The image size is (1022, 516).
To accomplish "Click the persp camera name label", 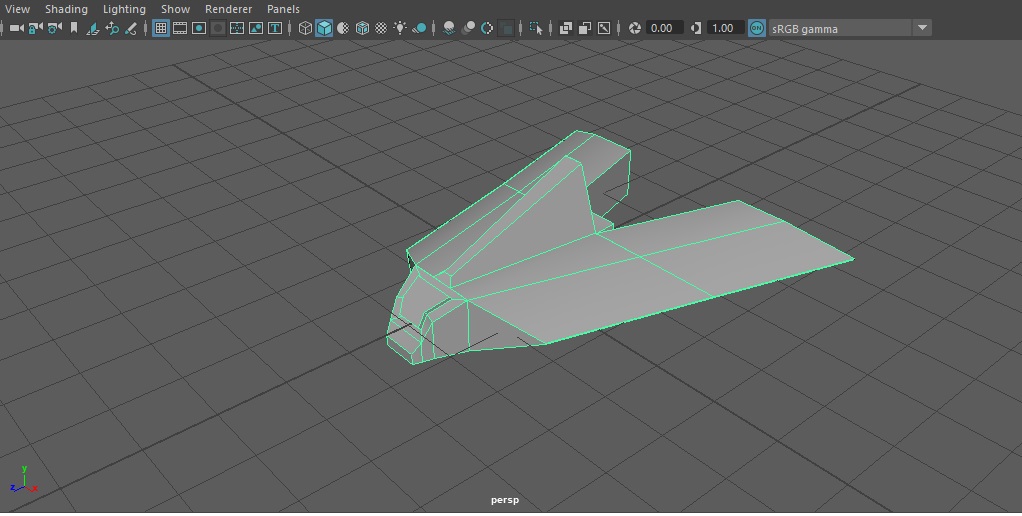I will coord(505,500).
